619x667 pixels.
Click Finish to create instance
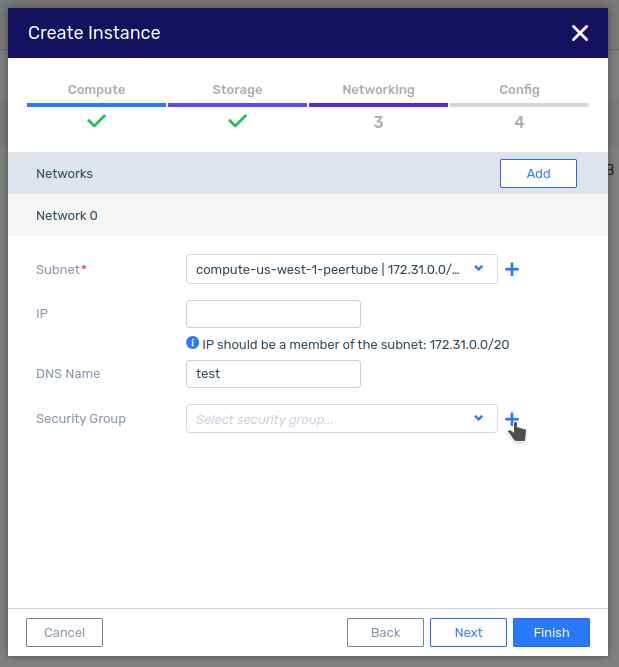[x=551, y=633]
